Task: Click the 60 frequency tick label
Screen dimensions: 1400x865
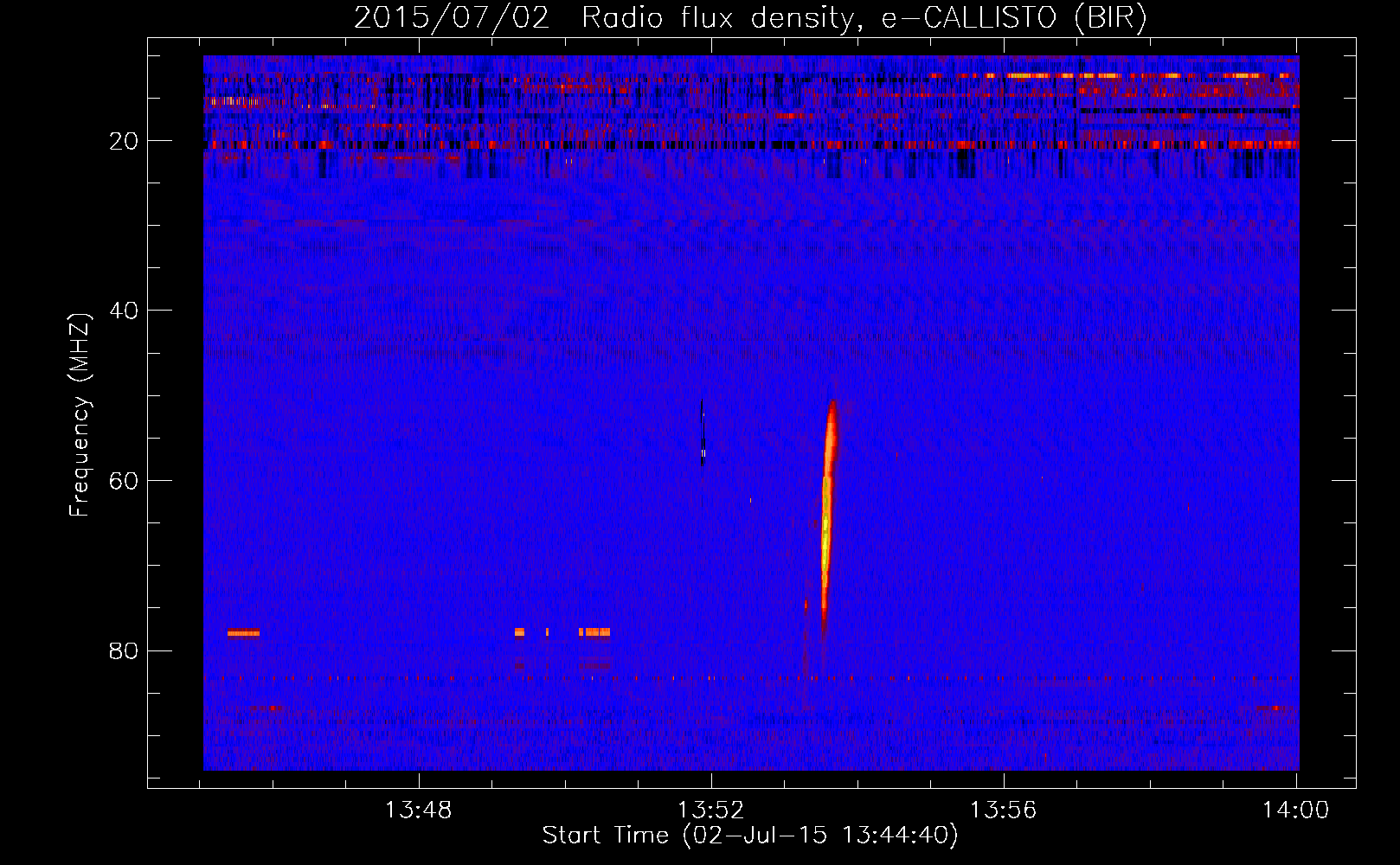Action: (125, 481)
